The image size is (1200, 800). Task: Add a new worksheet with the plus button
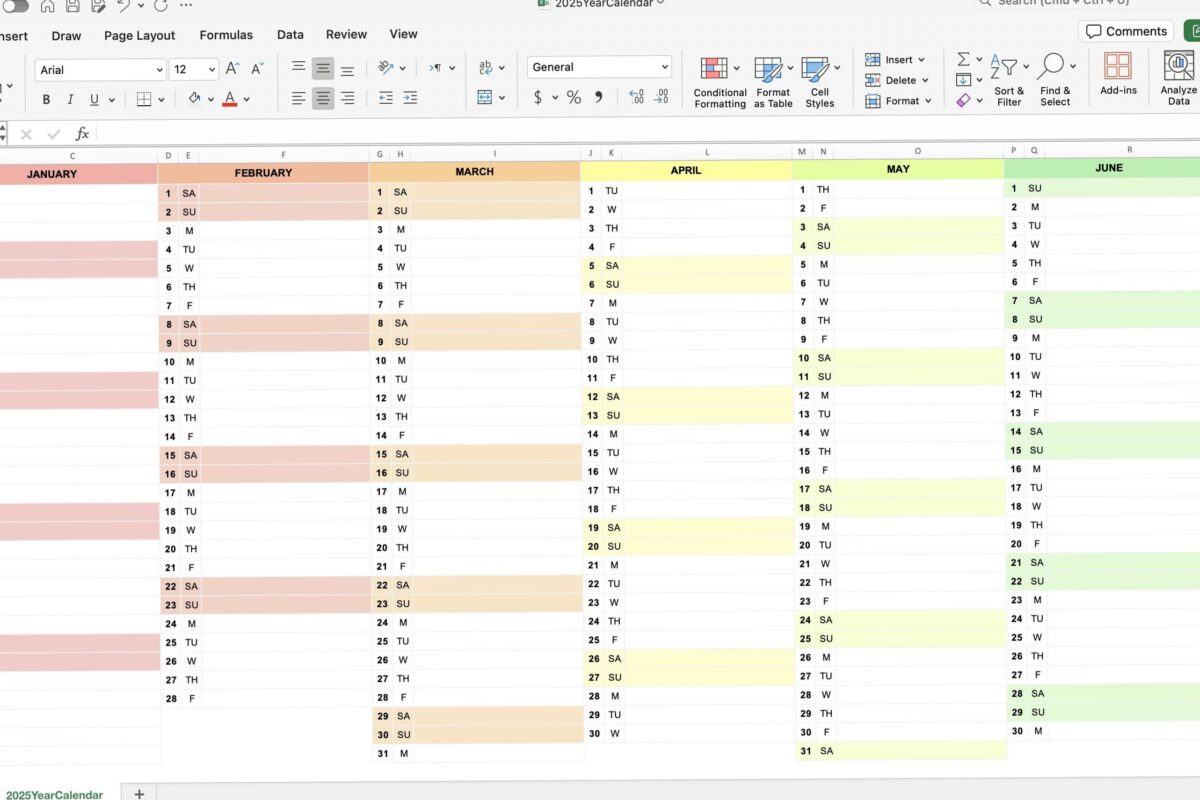137,793
